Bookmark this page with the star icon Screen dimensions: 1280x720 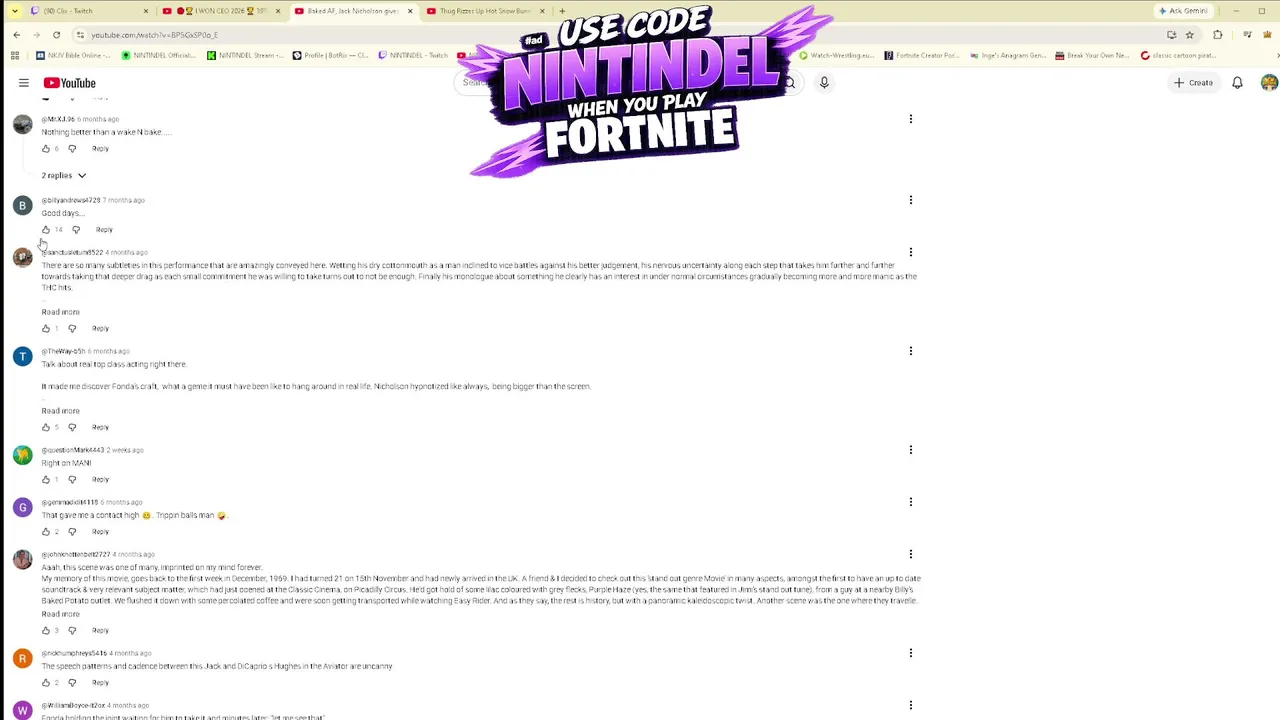point(1189,35)
